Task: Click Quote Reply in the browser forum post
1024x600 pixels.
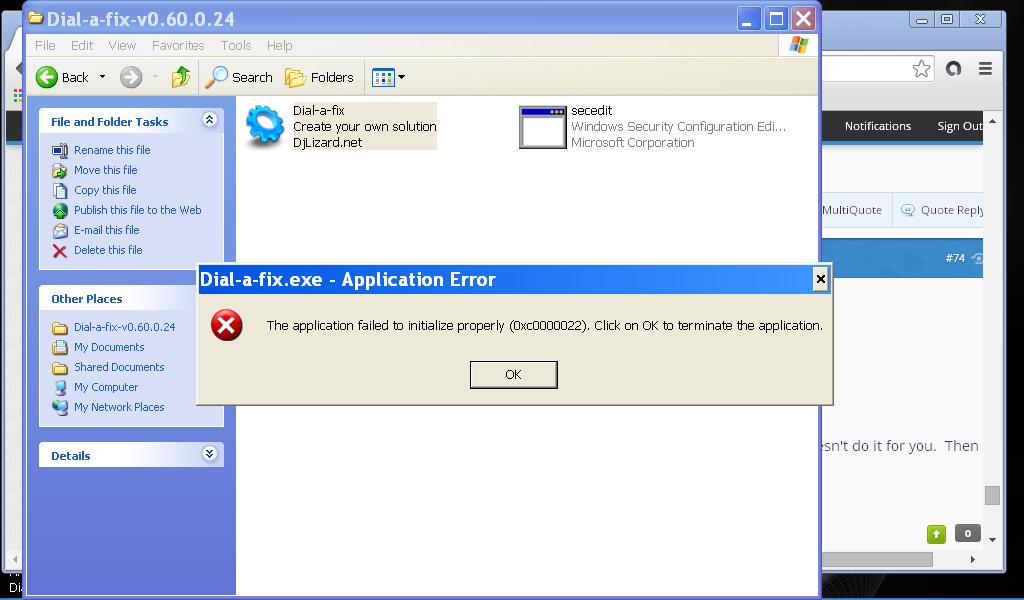Action: coord(942,210)
